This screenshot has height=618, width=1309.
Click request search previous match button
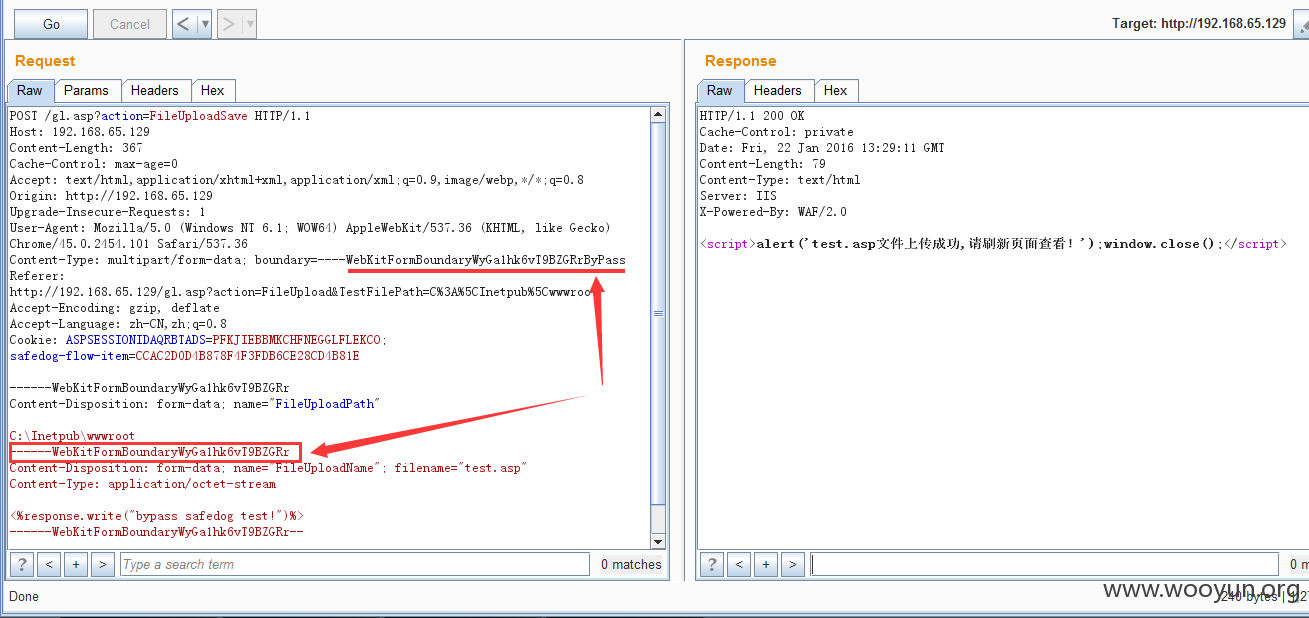[49, 564]
